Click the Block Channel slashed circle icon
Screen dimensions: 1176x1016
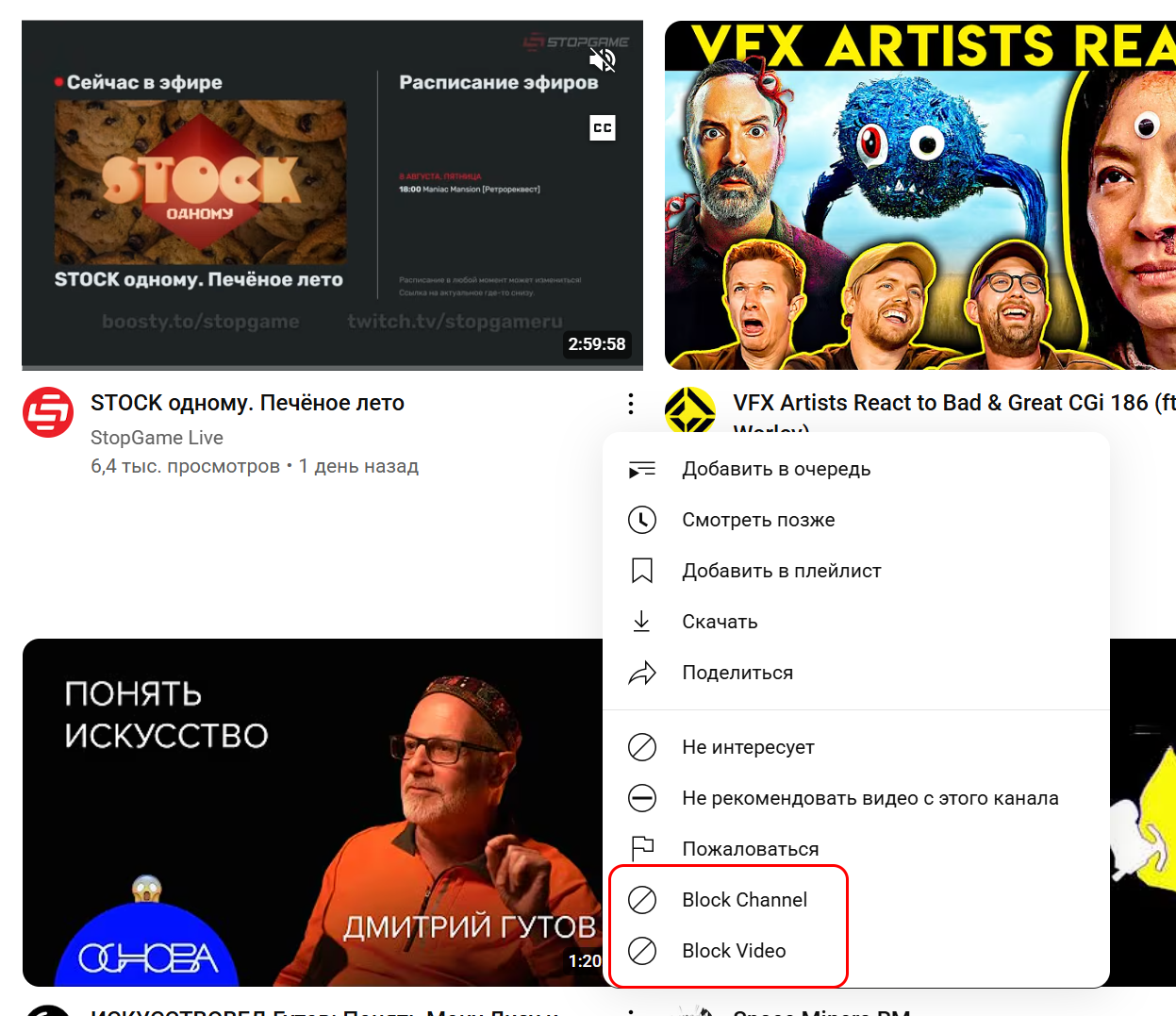(x=642, y=900)
